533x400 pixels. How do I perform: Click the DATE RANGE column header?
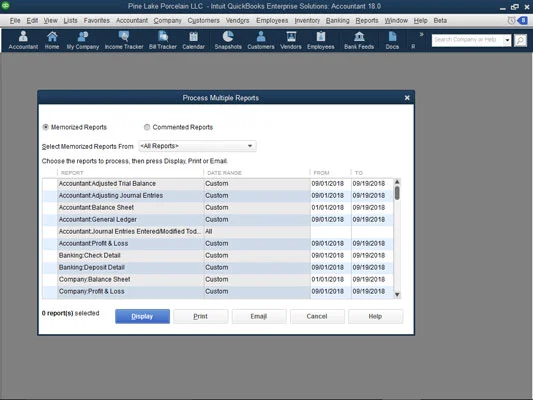click(224, 173)
